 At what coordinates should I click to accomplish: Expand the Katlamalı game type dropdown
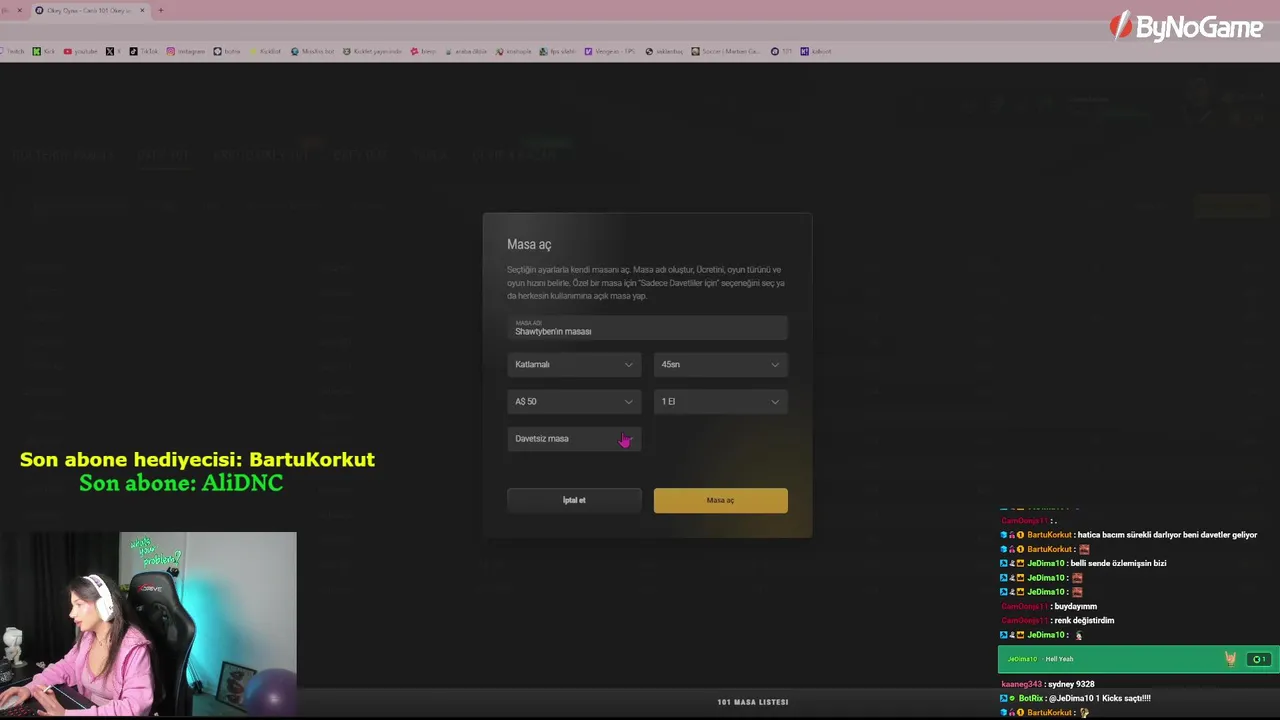574,365
